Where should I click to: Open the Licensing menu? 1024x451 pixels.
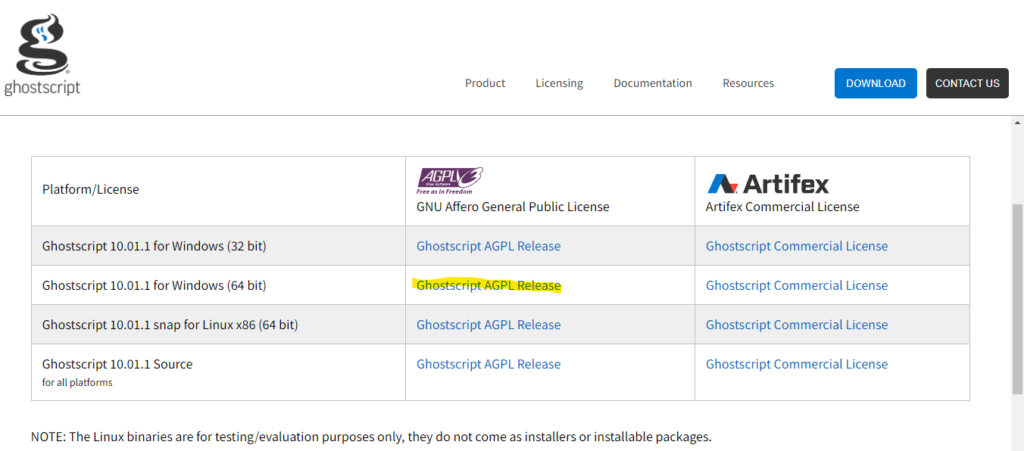pyautogui.click(x=559, y=83)
